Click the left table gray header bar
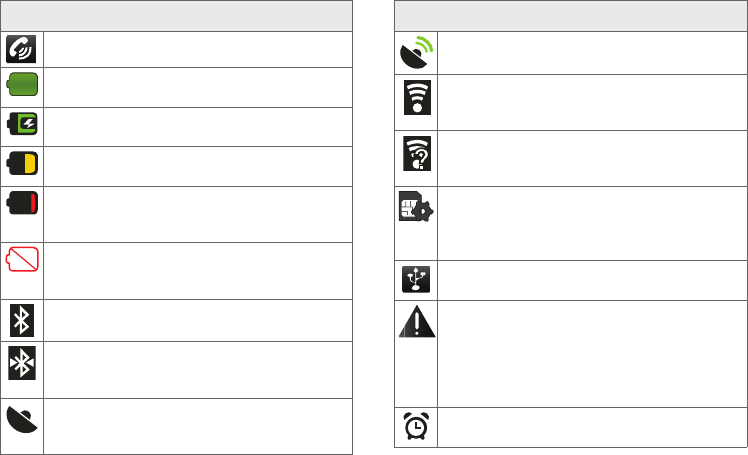Viewport: 748px width, 455px height. (x=177, y=16)
